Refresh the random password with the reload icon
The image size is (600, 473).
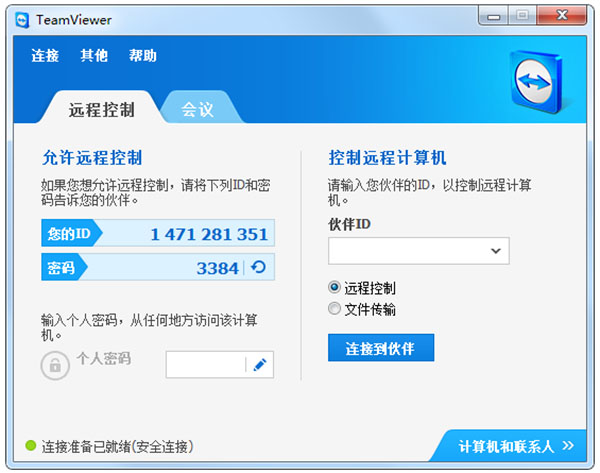pos(258,267)
